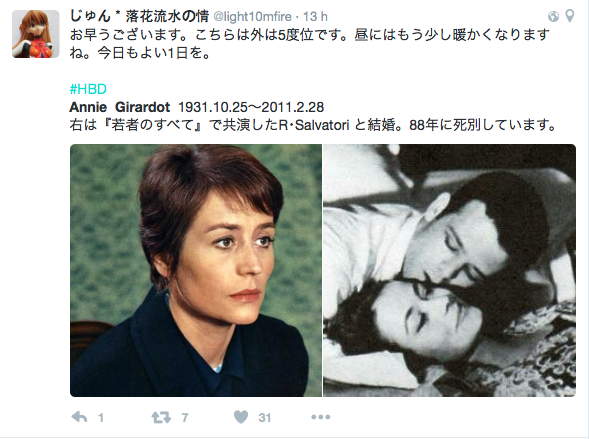Click the reply arrow icon
The height and width of the screenshot is (439, 589).
coord(79,417)
